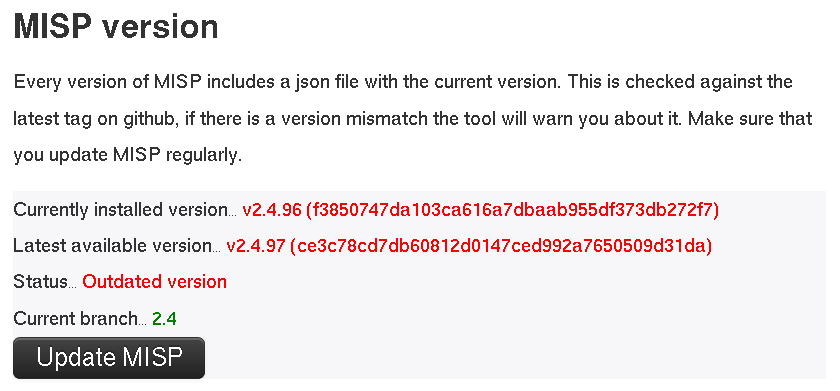Click the word warn in the description
Viewport: 840px width, 391px height.
(x=553, y=119)
